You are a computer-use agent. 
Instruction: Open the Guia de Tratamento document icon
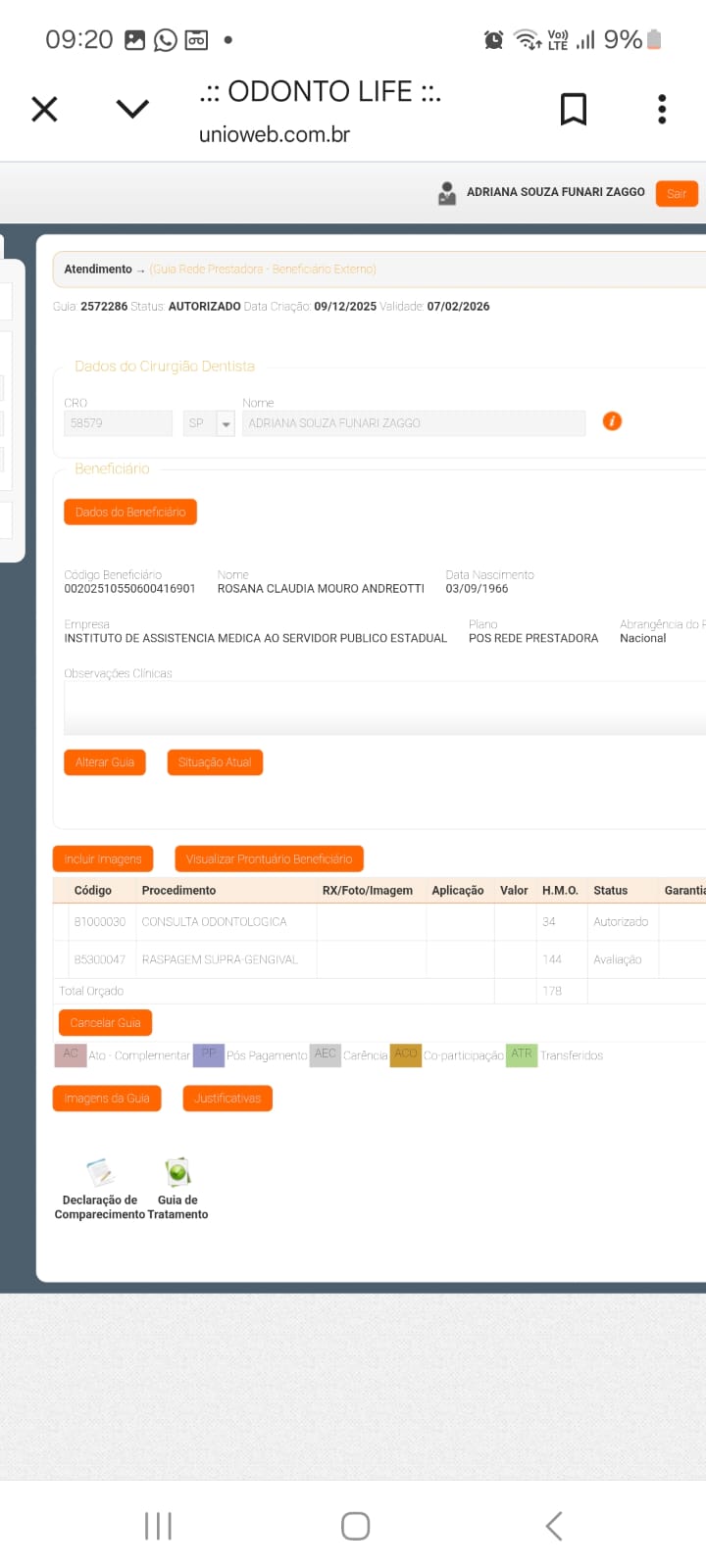click(177, 1172)
